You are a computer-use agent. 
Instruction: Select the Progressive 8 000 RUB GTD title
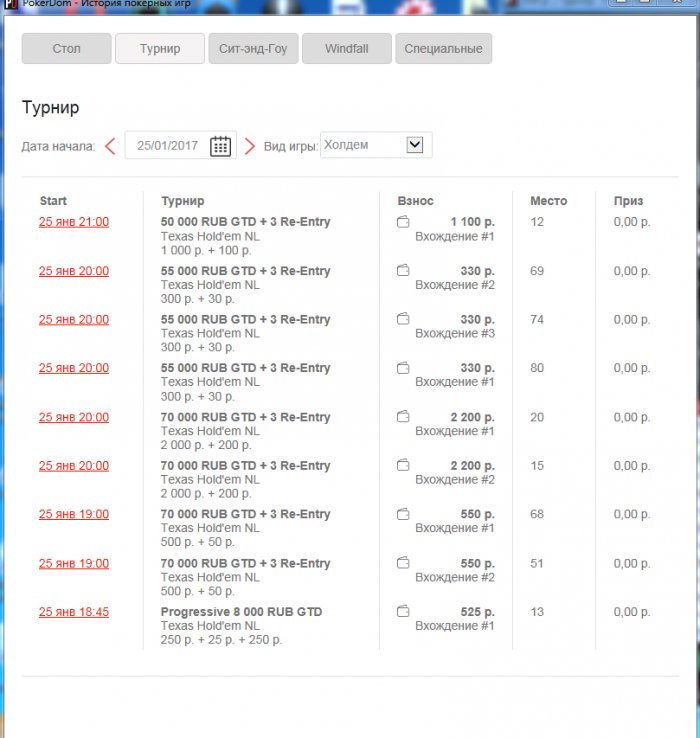241,612
